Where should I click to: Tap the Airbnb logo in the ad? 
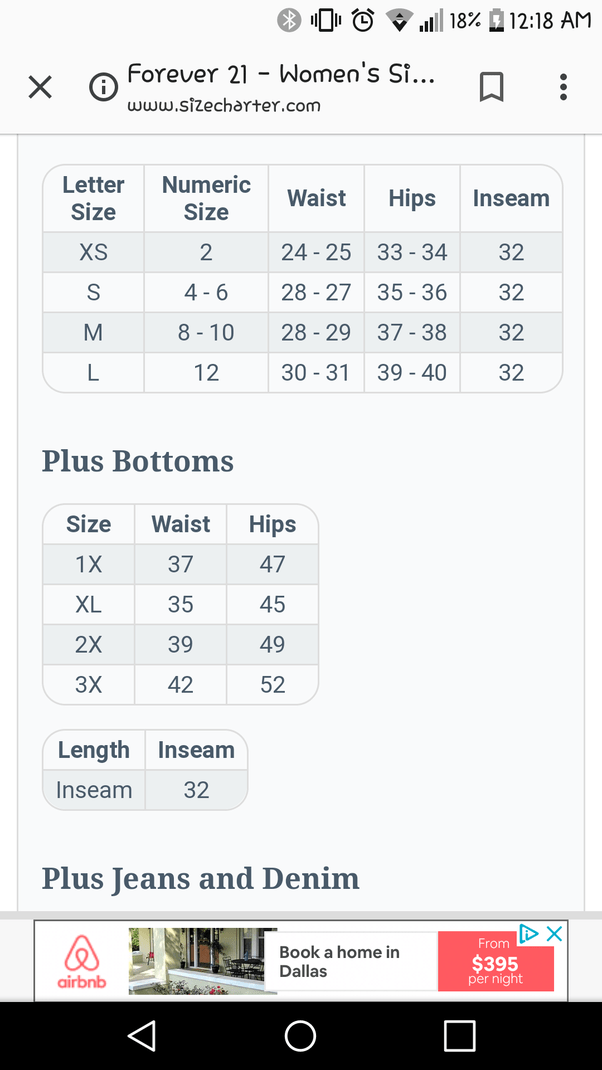pos(82,961)
